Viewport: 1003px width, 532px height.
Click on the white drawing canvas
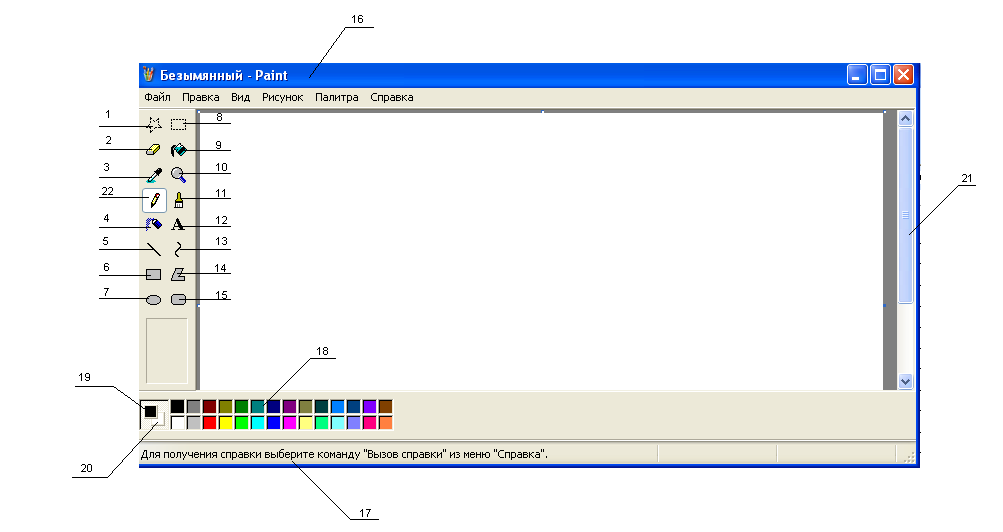(542, 251)
